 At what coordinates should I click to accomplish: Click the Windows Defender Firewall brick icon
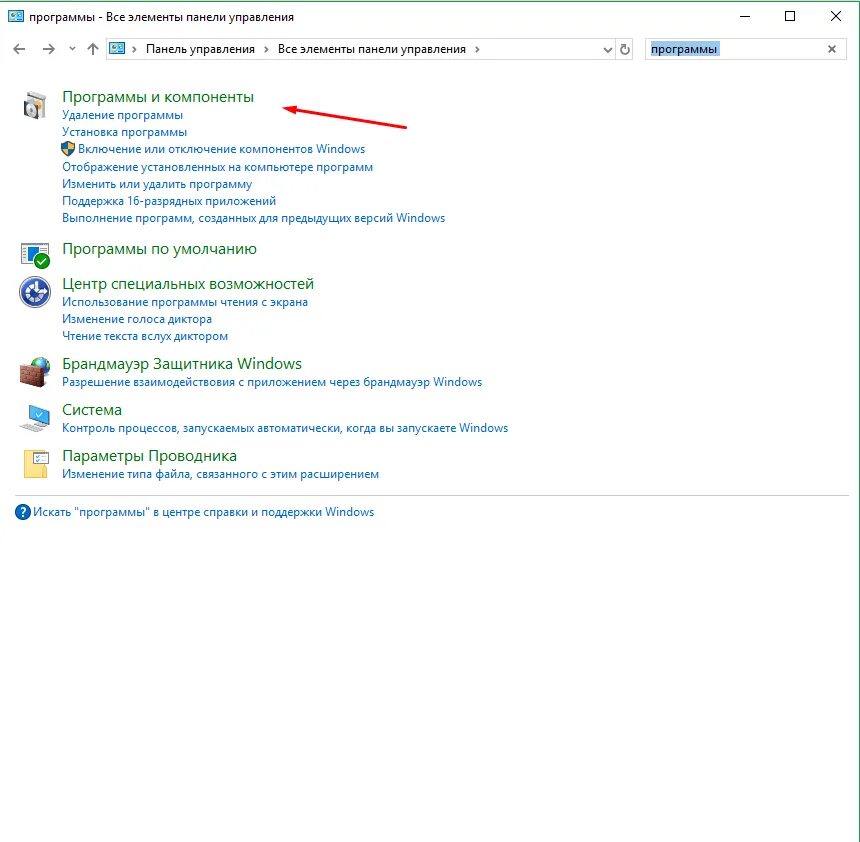coord(35,372)
